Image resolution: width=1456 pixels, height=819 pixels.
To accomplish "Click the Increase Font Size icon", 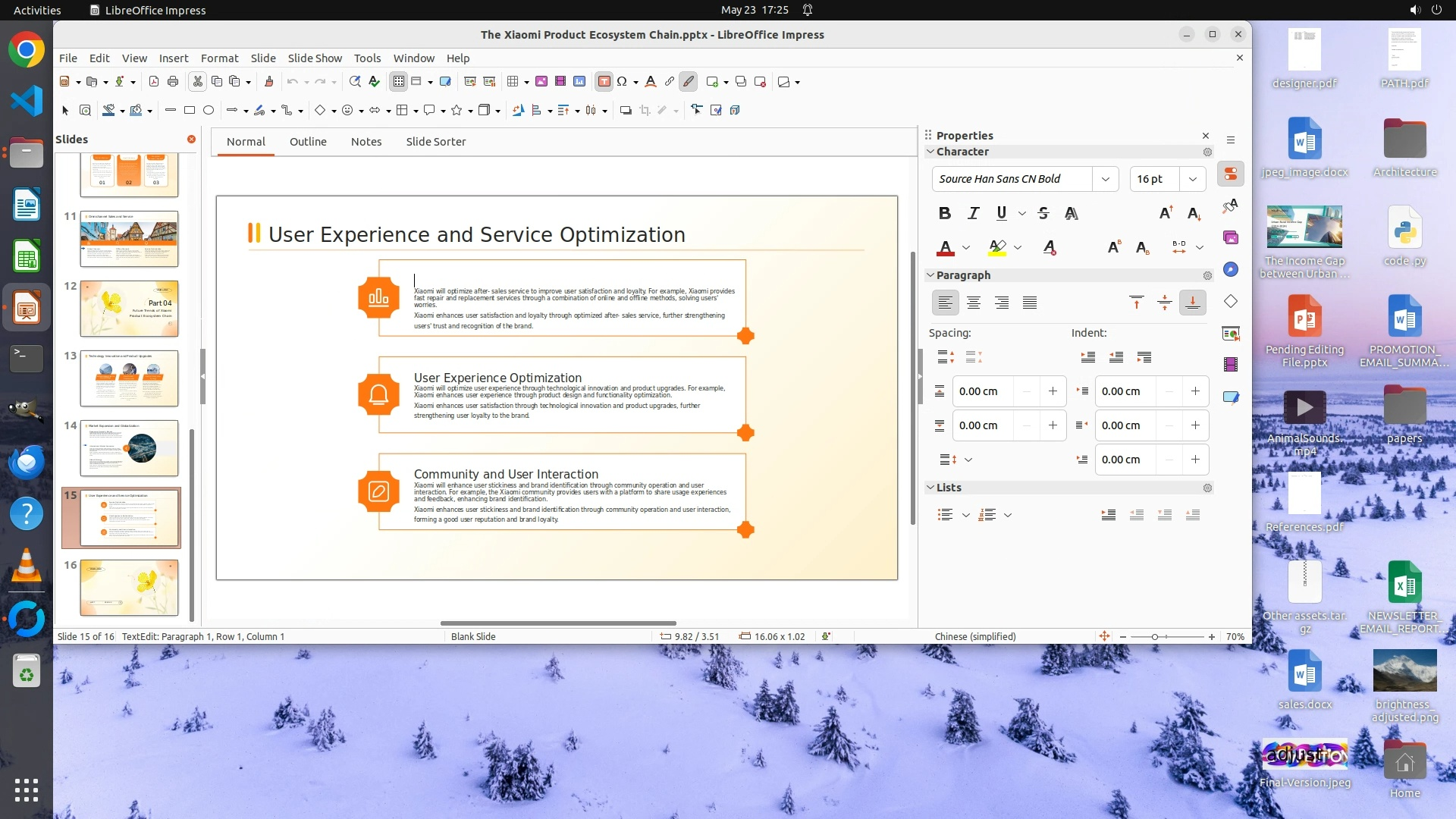I will pyautogui.click(x=1166, y=213).
